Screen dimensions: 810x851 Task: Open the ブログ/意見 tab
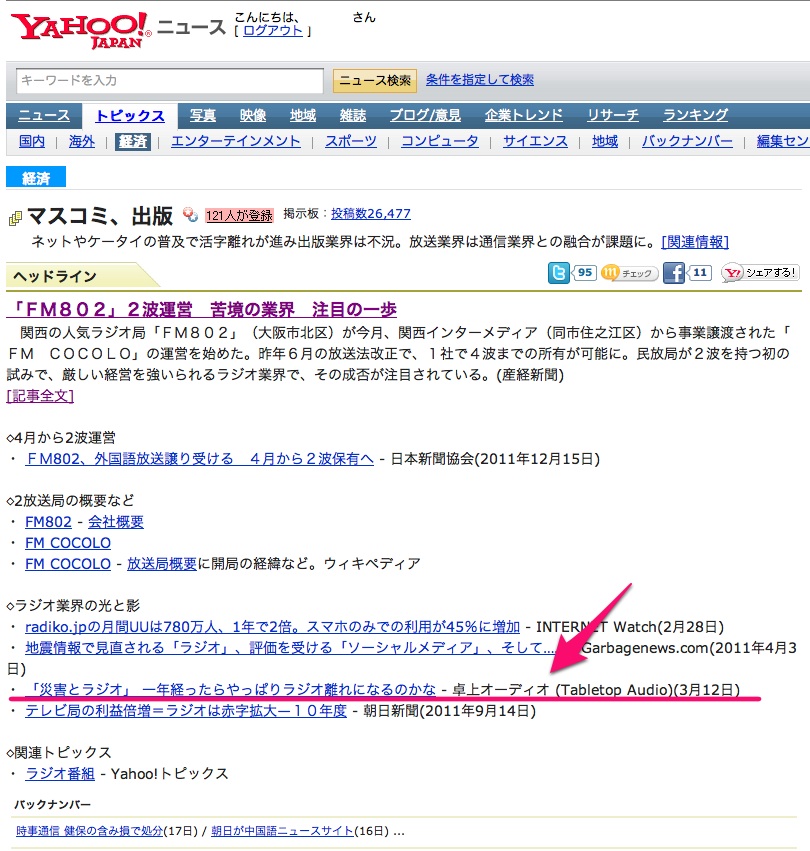(x=425, y=115)
